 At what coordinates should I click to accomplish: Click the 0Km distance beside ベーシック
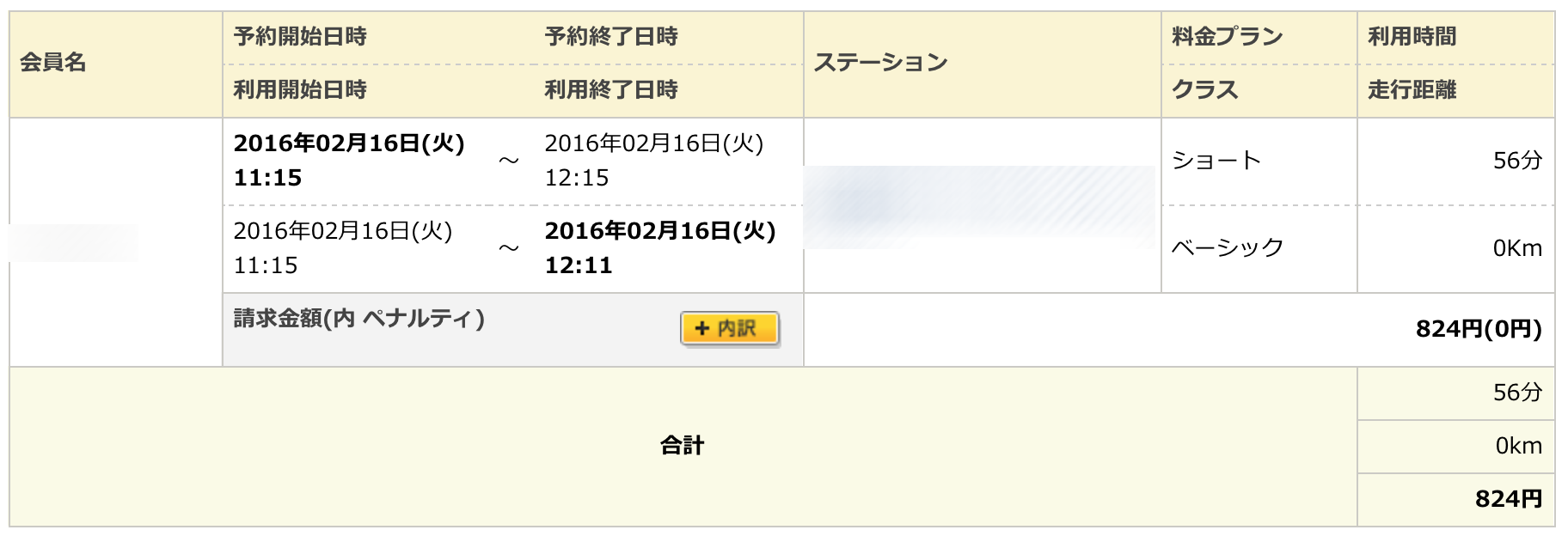[x=1517, y=248]
